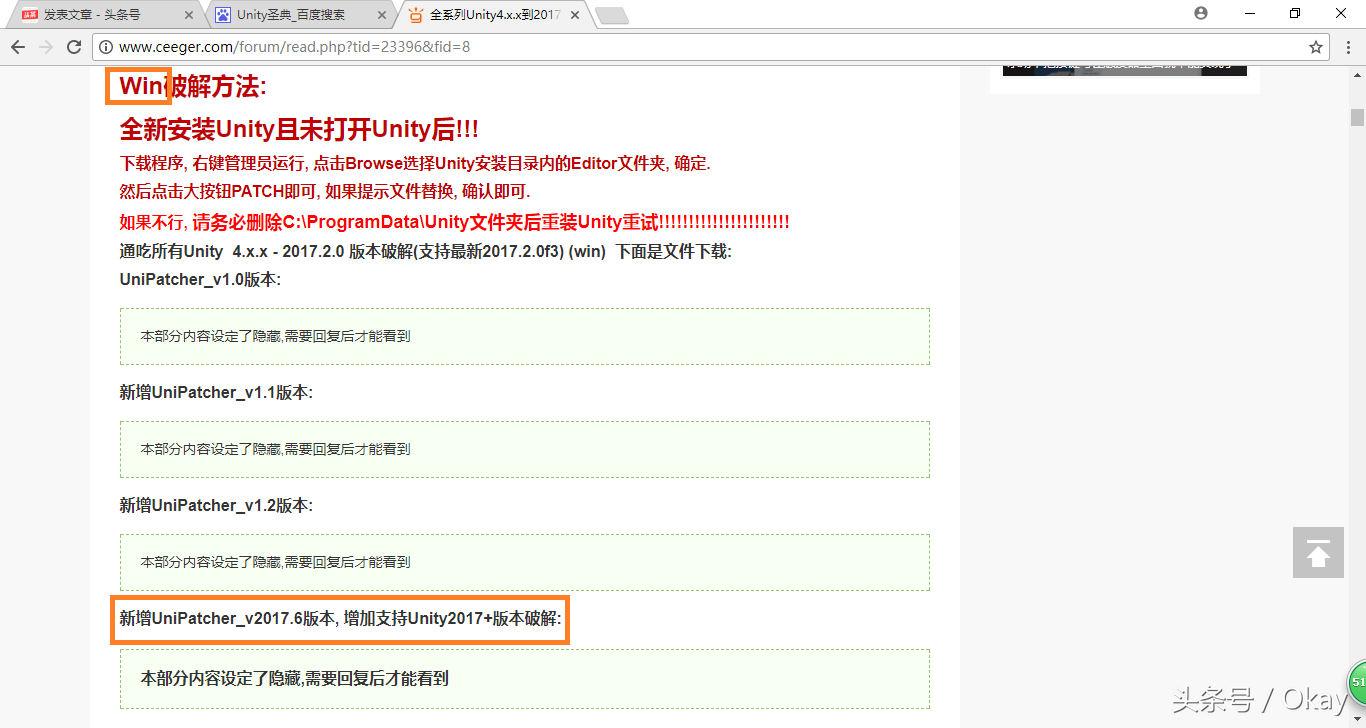The width and height of the screenshot is (1366, 728).
Task: Click the hidden-content box under UniPatcher_v1.2
Action: coord(525,562)
